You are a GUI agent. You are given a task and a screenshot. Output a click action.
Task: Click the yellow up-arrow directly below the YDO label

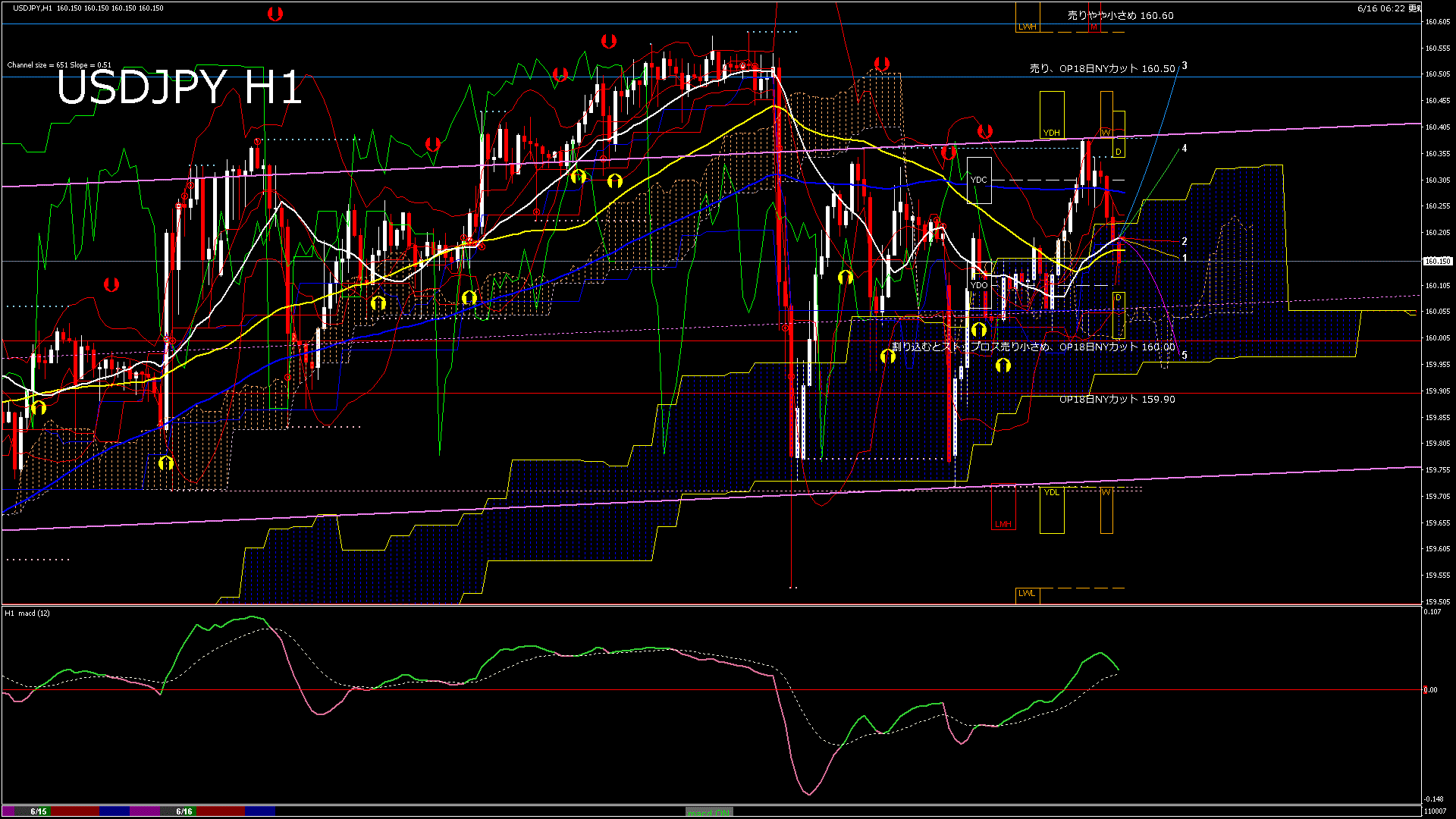pyautogui.click(x=979, y=329)
